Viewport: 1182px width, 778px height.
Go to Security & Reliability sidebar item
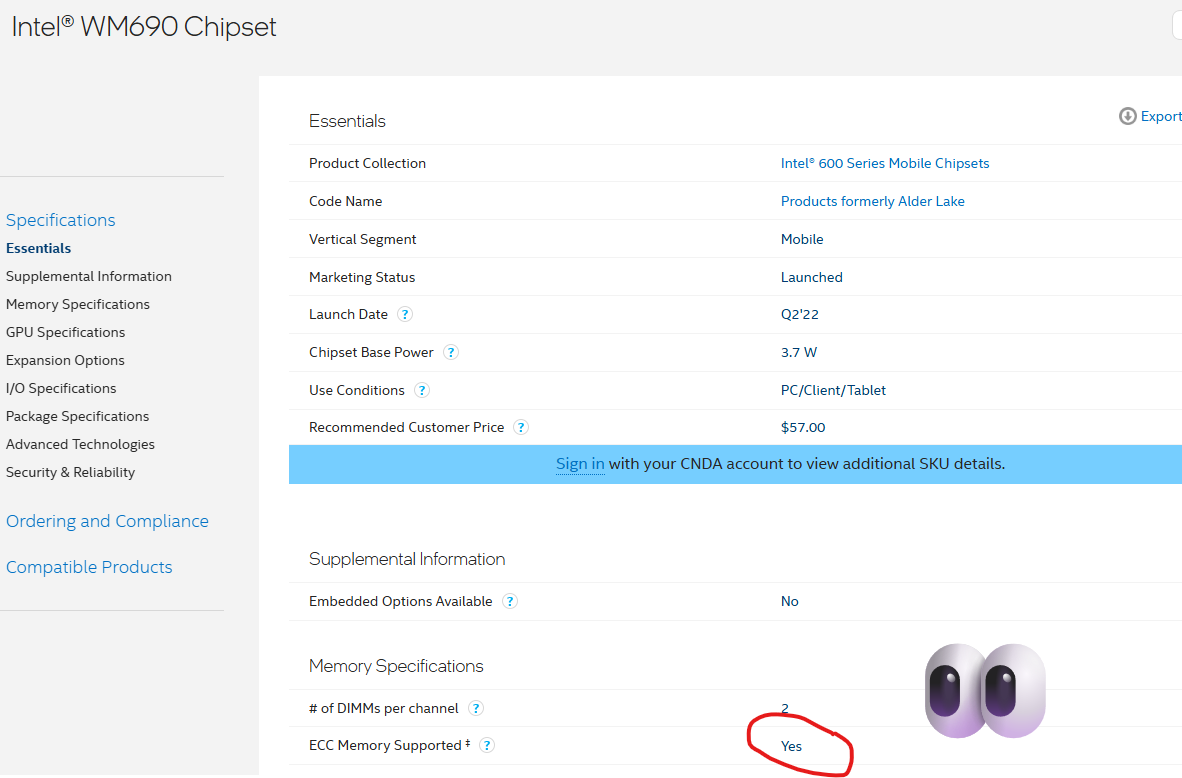pyautogui.click(x=70, y=472)
